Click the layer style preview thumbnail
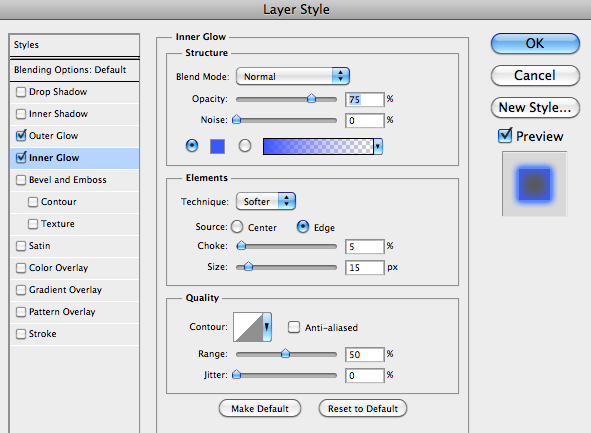Screen dimensions: 591x433 tap(534, 184)
